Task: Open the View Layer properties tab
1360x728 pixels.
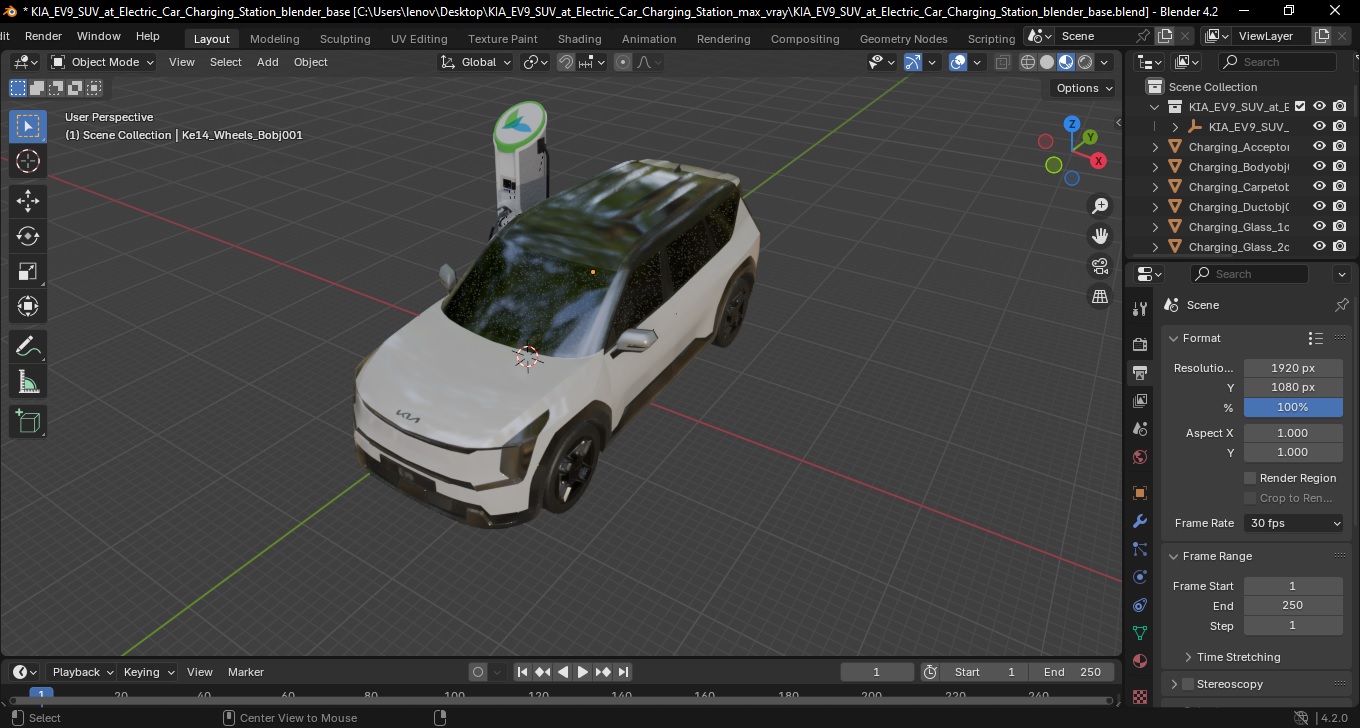Action: pos(1139,400)
